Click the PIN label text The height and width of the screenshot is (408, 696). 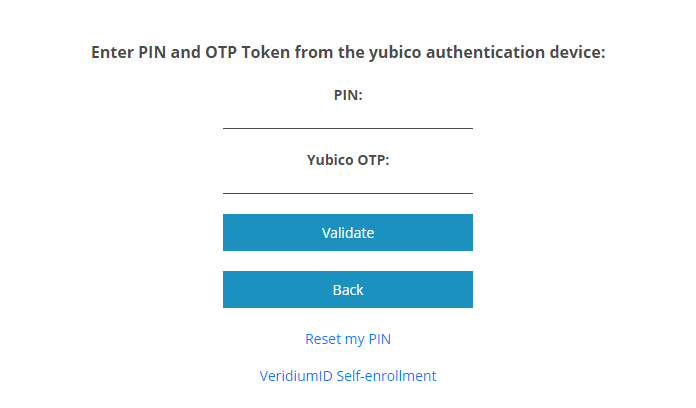(347, 95)
